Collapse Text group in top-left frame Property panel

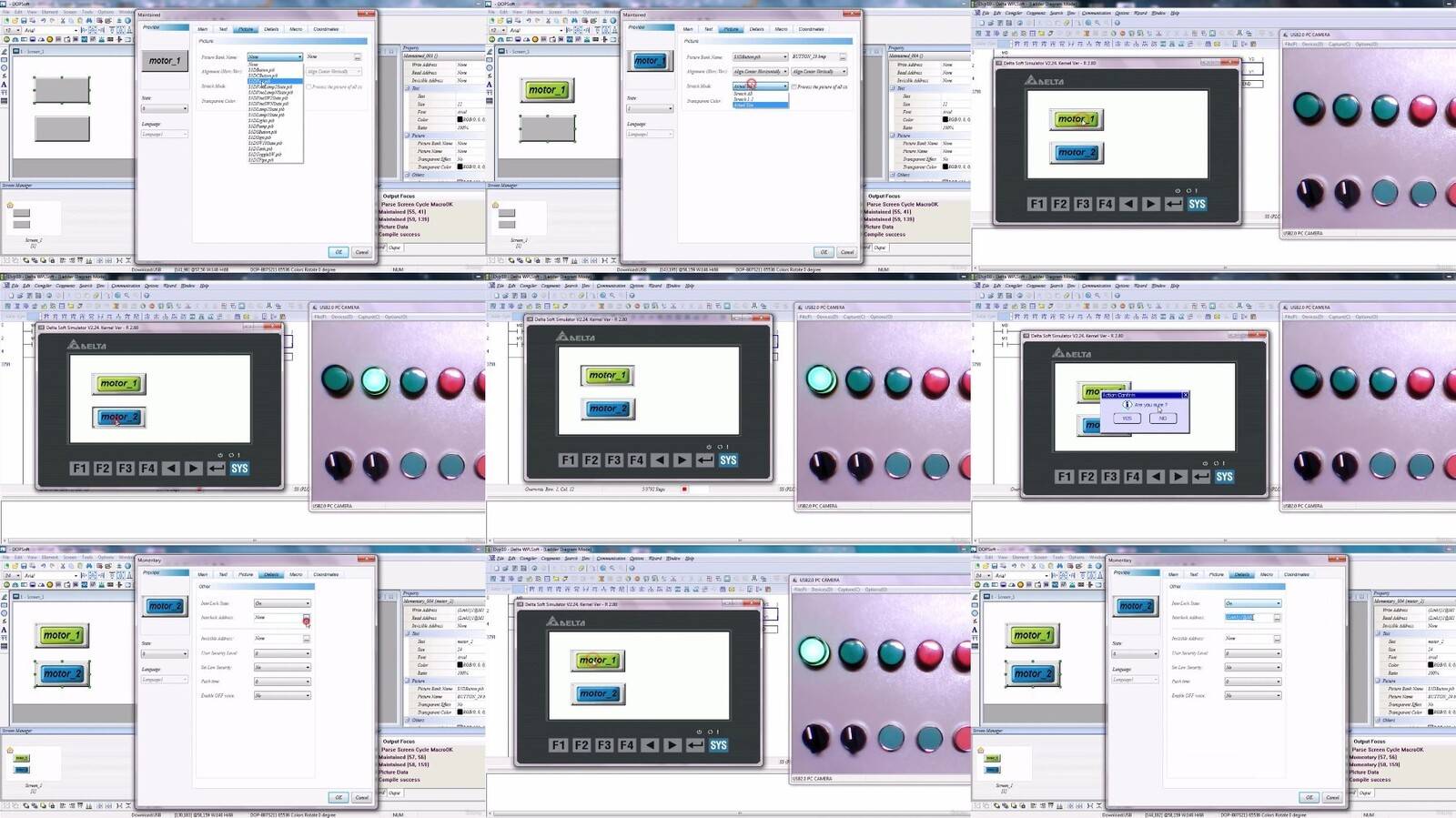click(407, 87)
